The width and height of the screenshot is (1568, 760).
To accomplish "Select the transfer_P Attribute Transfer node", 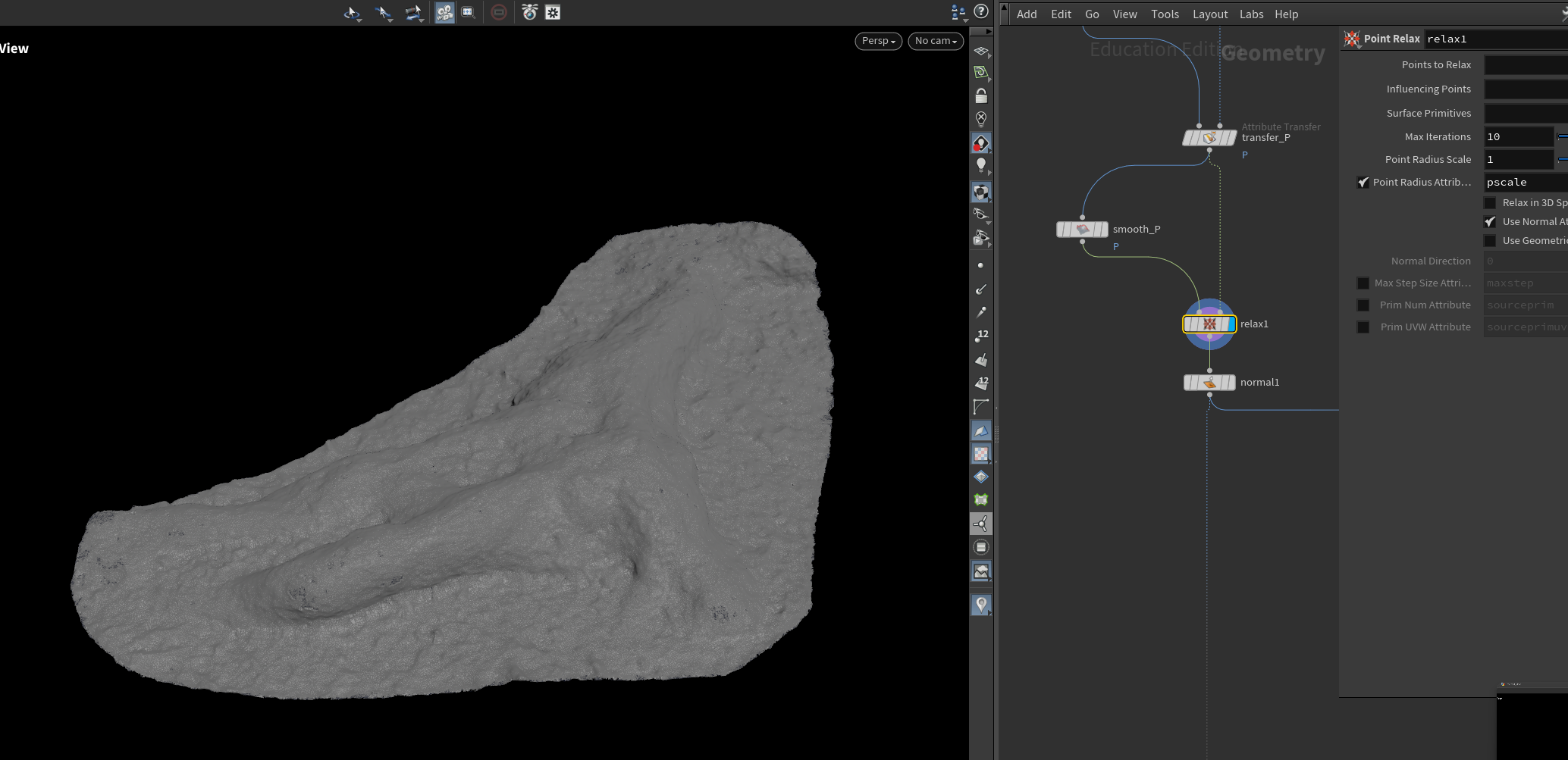I will (1209, 138).
